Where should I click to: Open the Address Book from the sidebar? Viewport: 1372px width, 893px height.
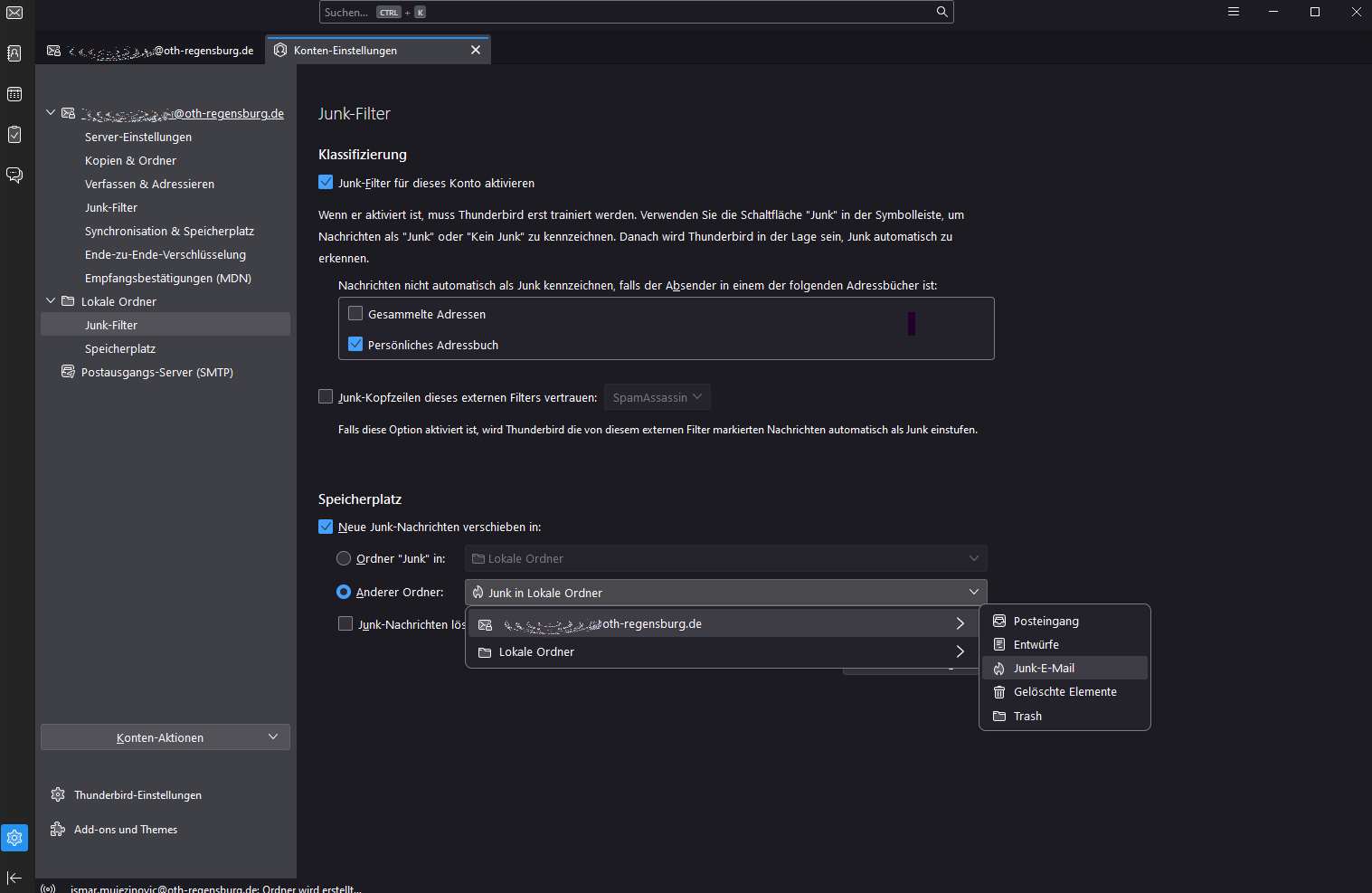coord(14,53)
